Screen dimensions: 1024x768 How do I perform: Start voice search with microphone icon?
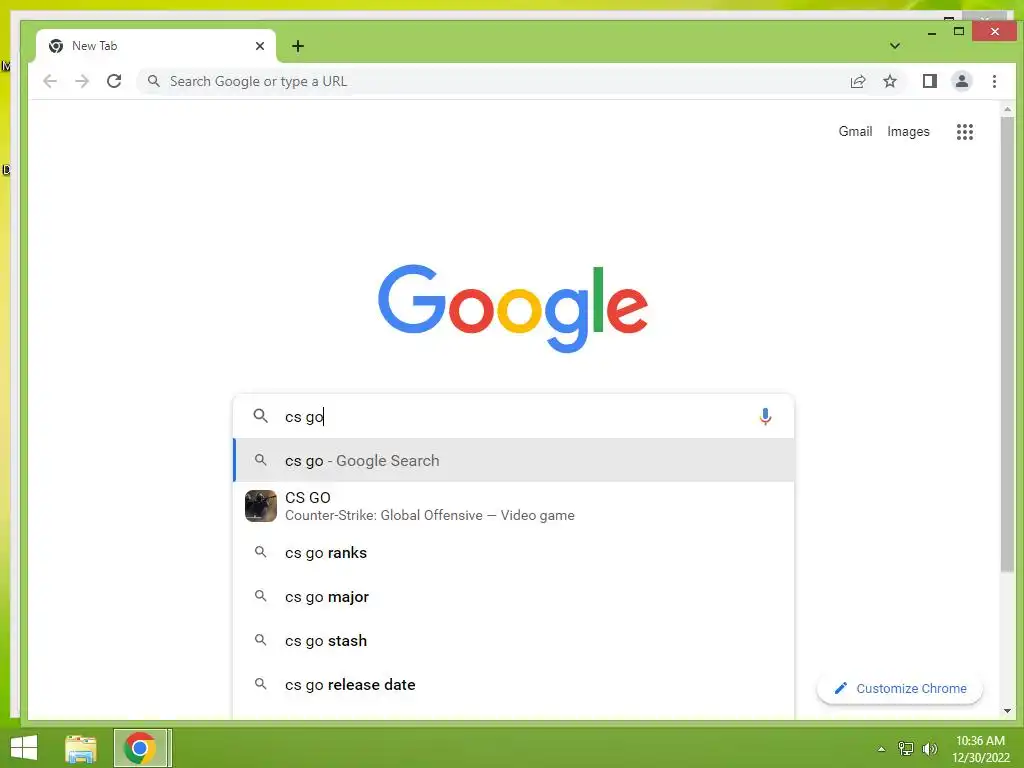(765, 416)
